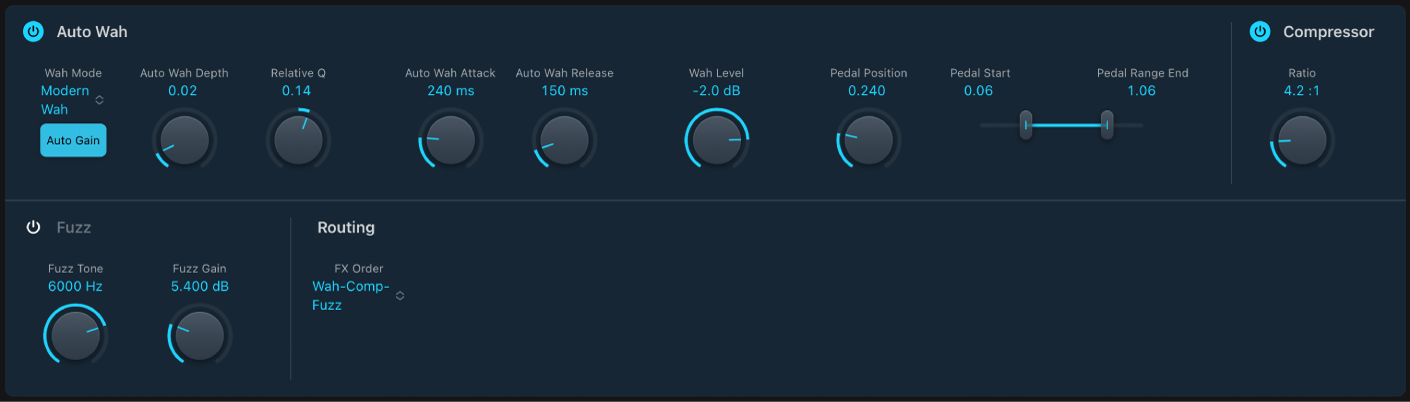1410x402 pixels.
Task: Click the Auto Gain button
Action: pos(73,141)
